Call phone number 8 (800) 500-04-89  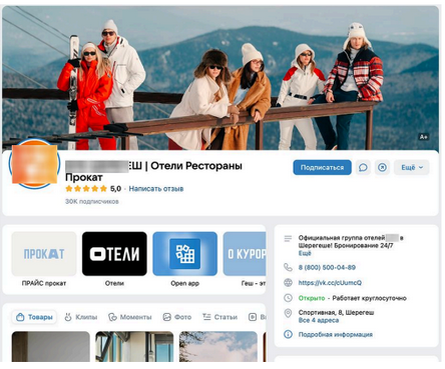pos(327,267)
